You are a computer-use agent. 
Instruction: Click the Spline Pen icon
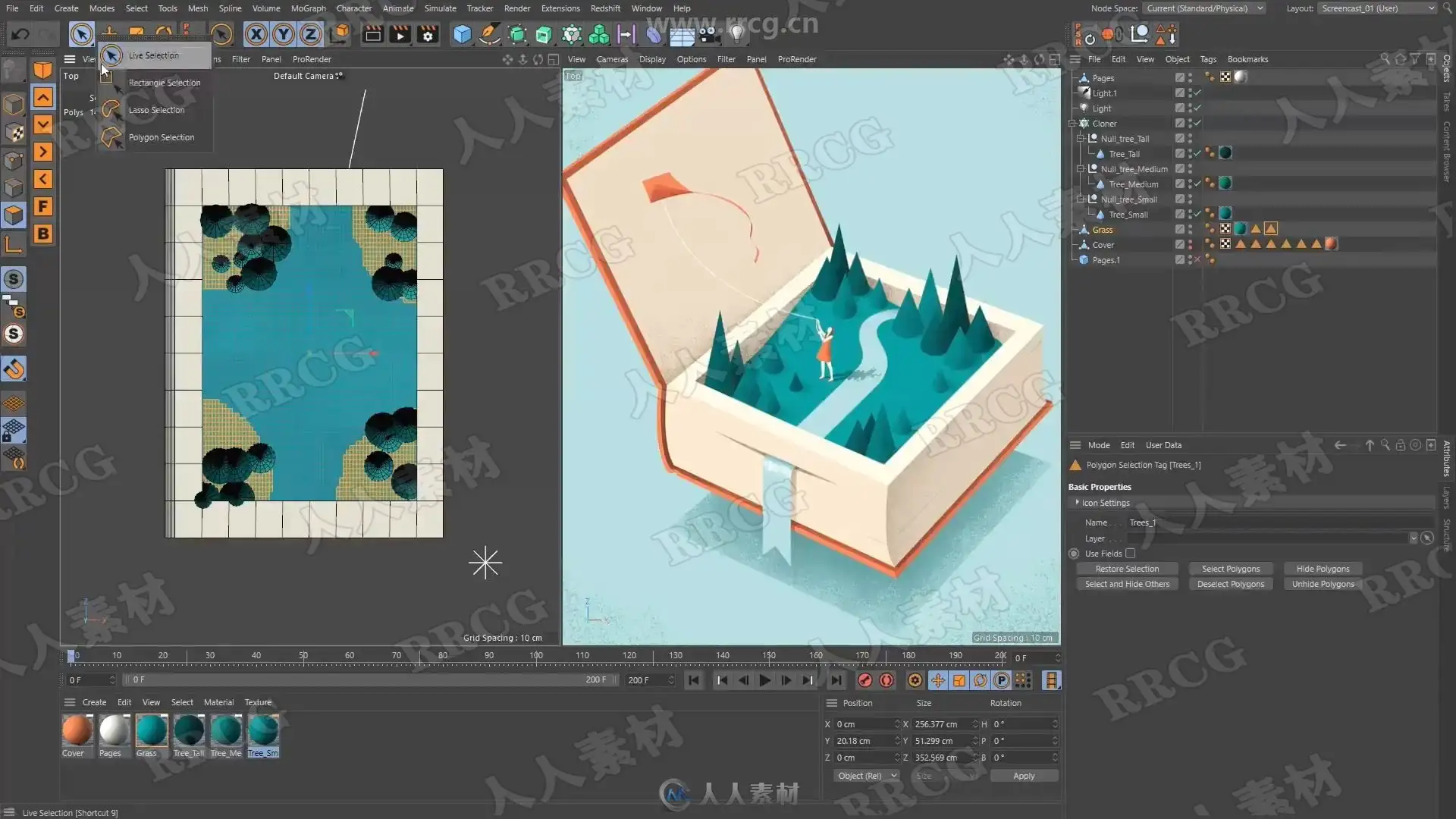(490, 34)
